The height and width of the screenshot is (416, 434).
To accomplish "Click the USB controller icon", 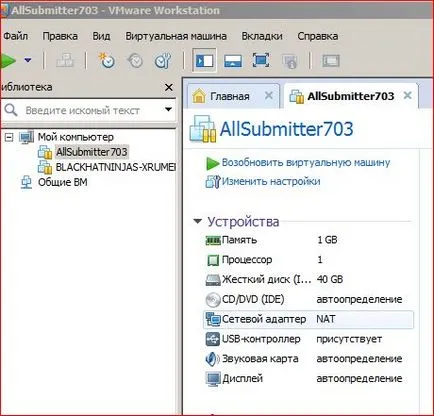I will (x=213, y=339).
